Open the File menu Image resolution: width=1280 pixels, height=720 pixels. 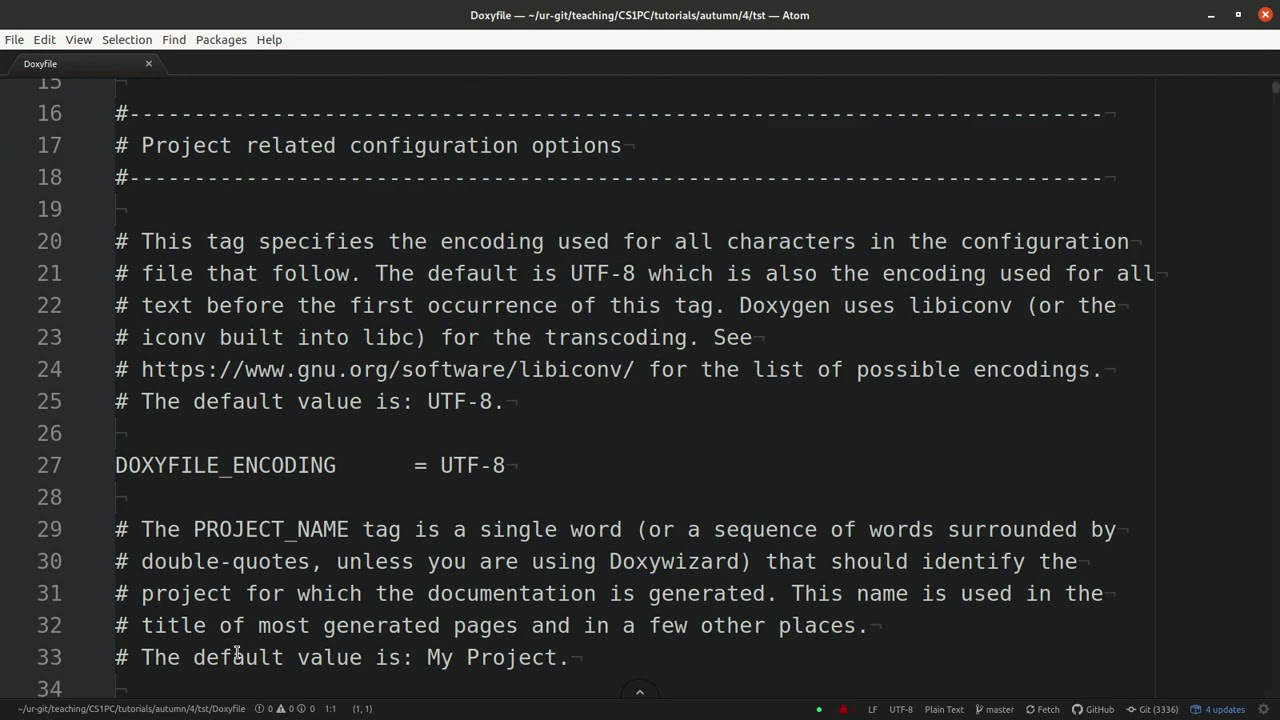pyautogui.click(x=14, y=40)
